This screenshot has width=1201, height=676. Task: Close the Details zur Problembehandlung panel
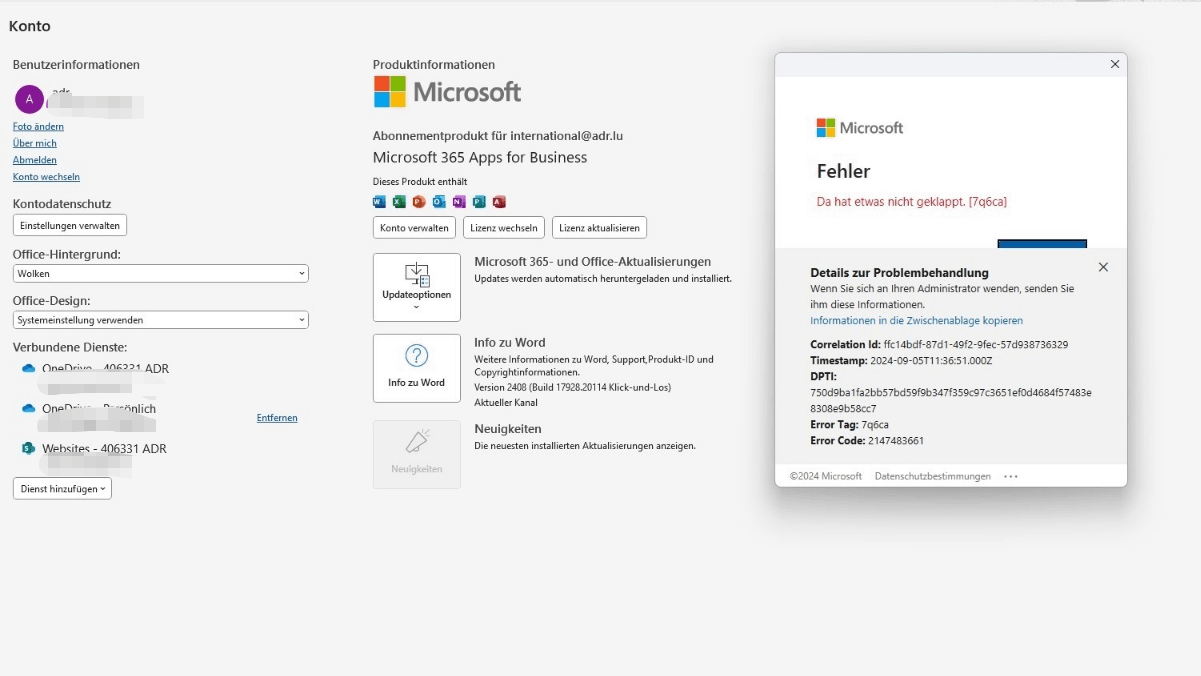1103,267
